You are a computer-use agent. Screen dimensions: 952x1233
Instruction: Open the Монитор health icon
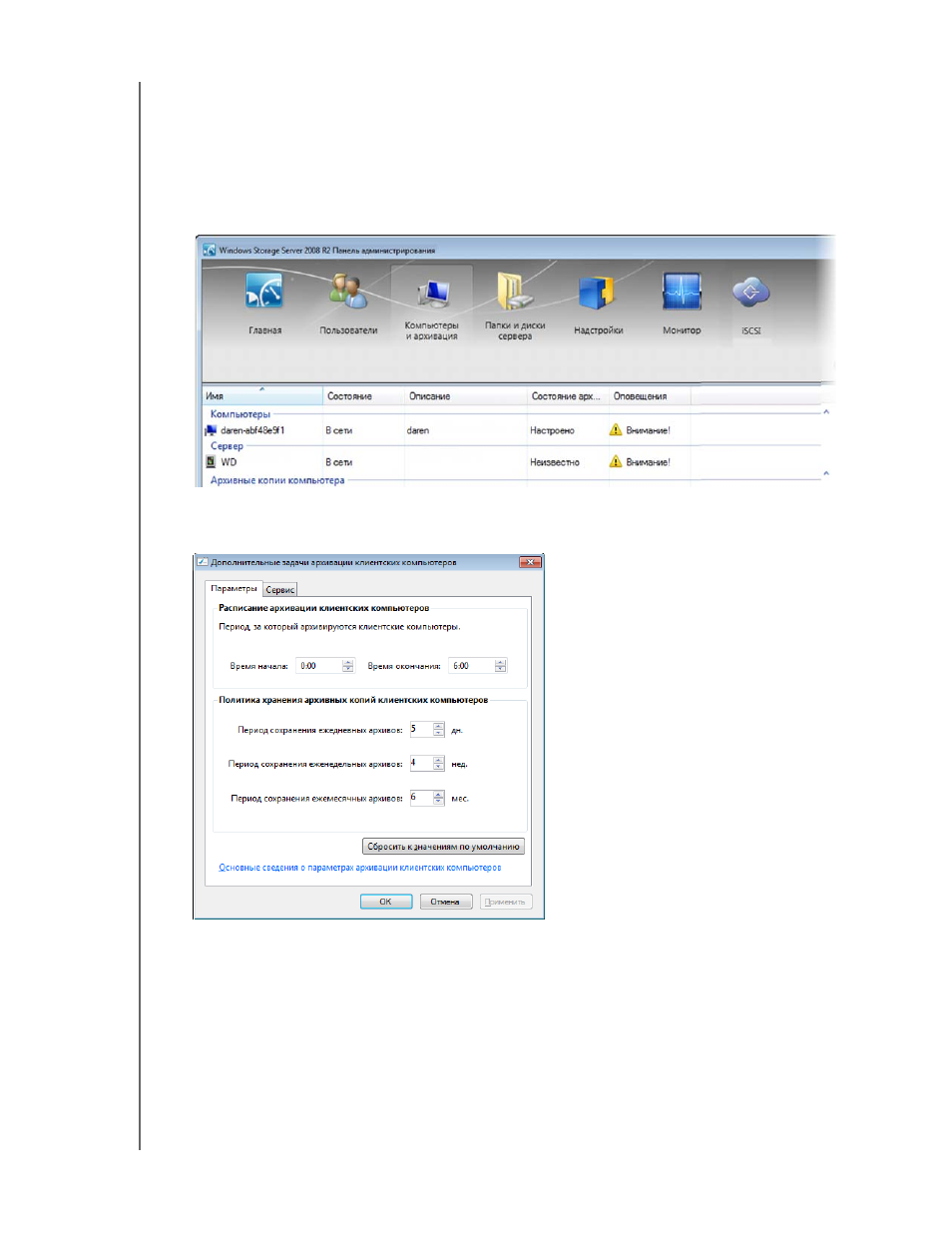[682, 293]
